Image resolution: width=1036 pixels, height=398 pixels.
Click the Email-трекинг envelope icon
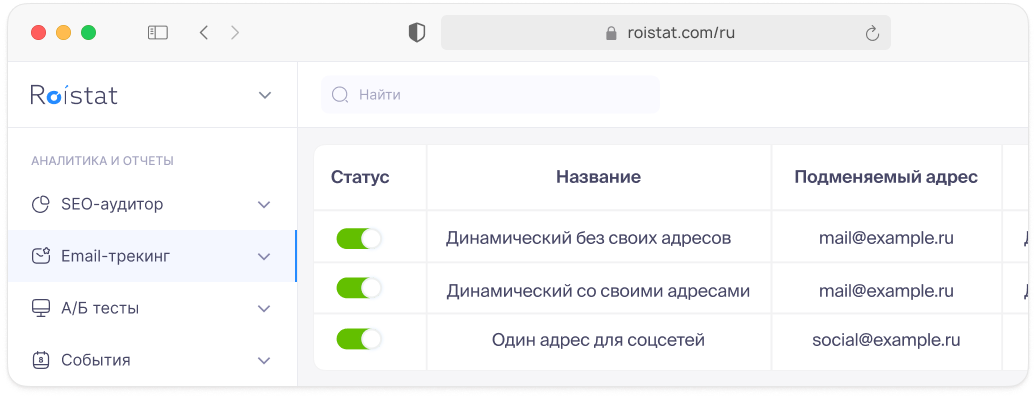(x=41, y=257)
